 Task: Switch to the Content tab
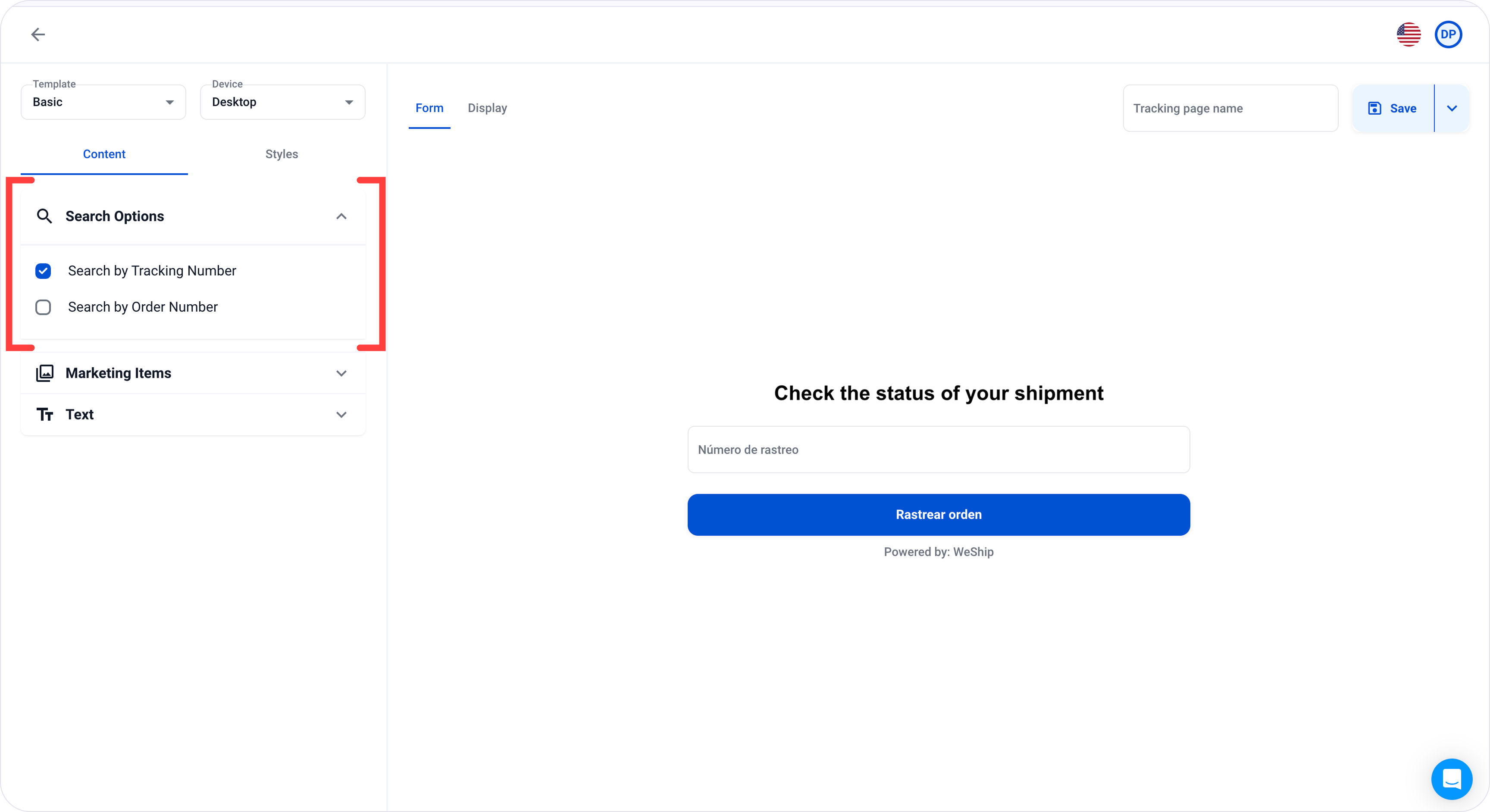click(x=104, y=154)
